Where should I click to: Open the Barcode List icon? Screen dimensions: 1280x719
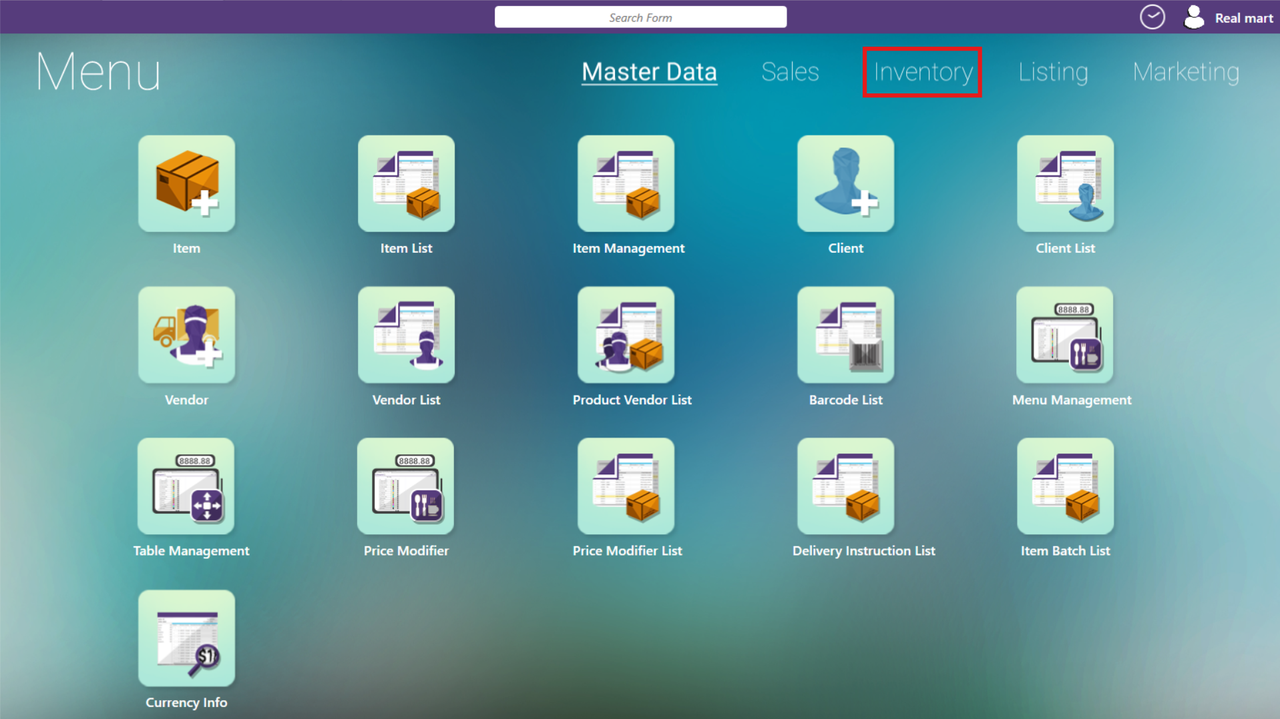[x=845, y=335]
